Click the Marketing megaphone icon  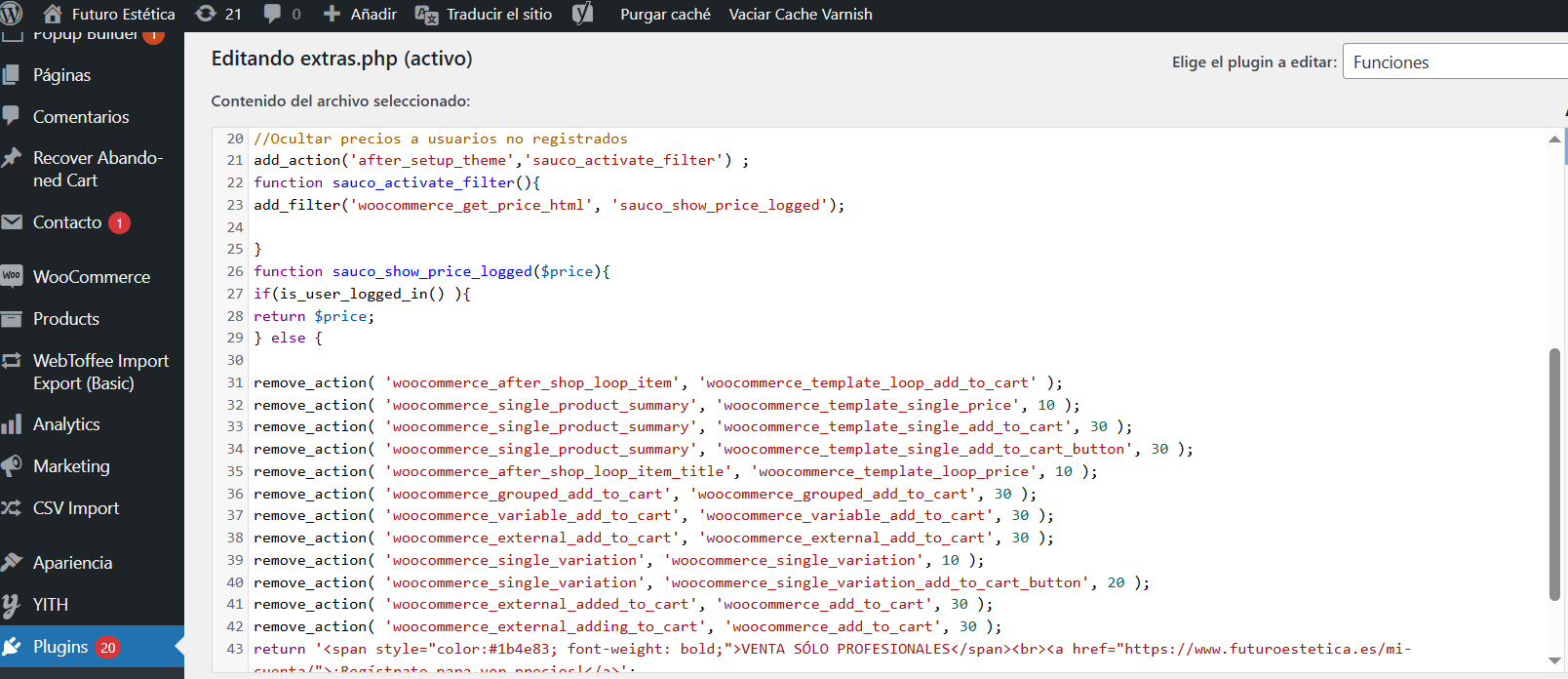(12, 466)
